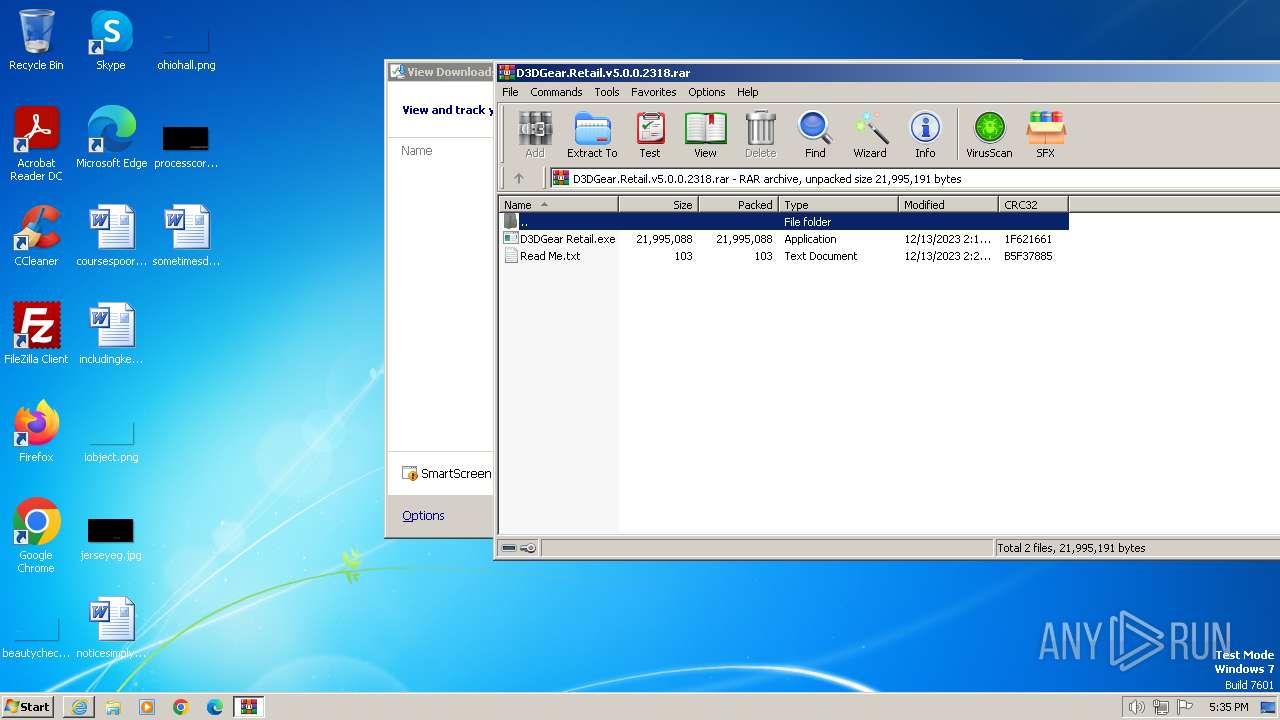Click the clock showing 5:35 PM

click(x=1228, y=707)
